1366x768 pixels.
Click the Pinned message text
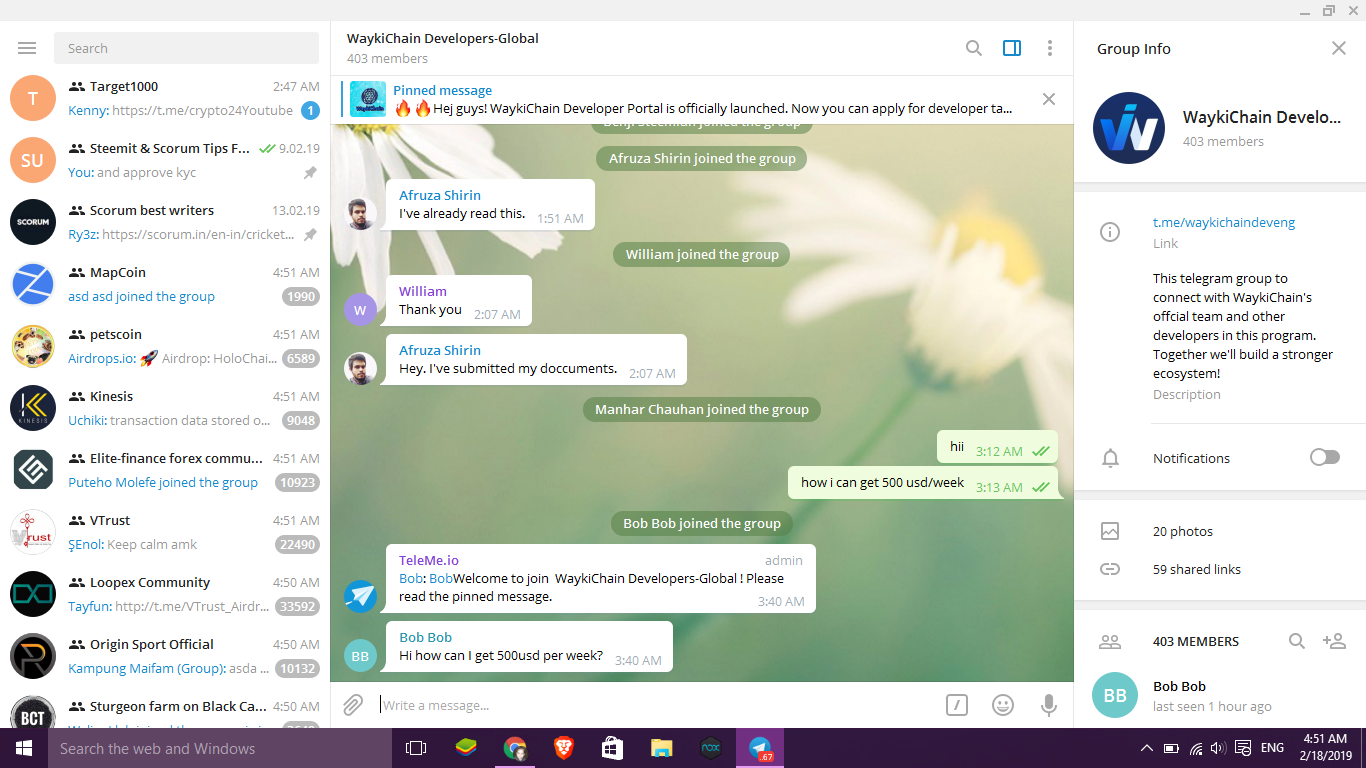[x=442, y=90]
